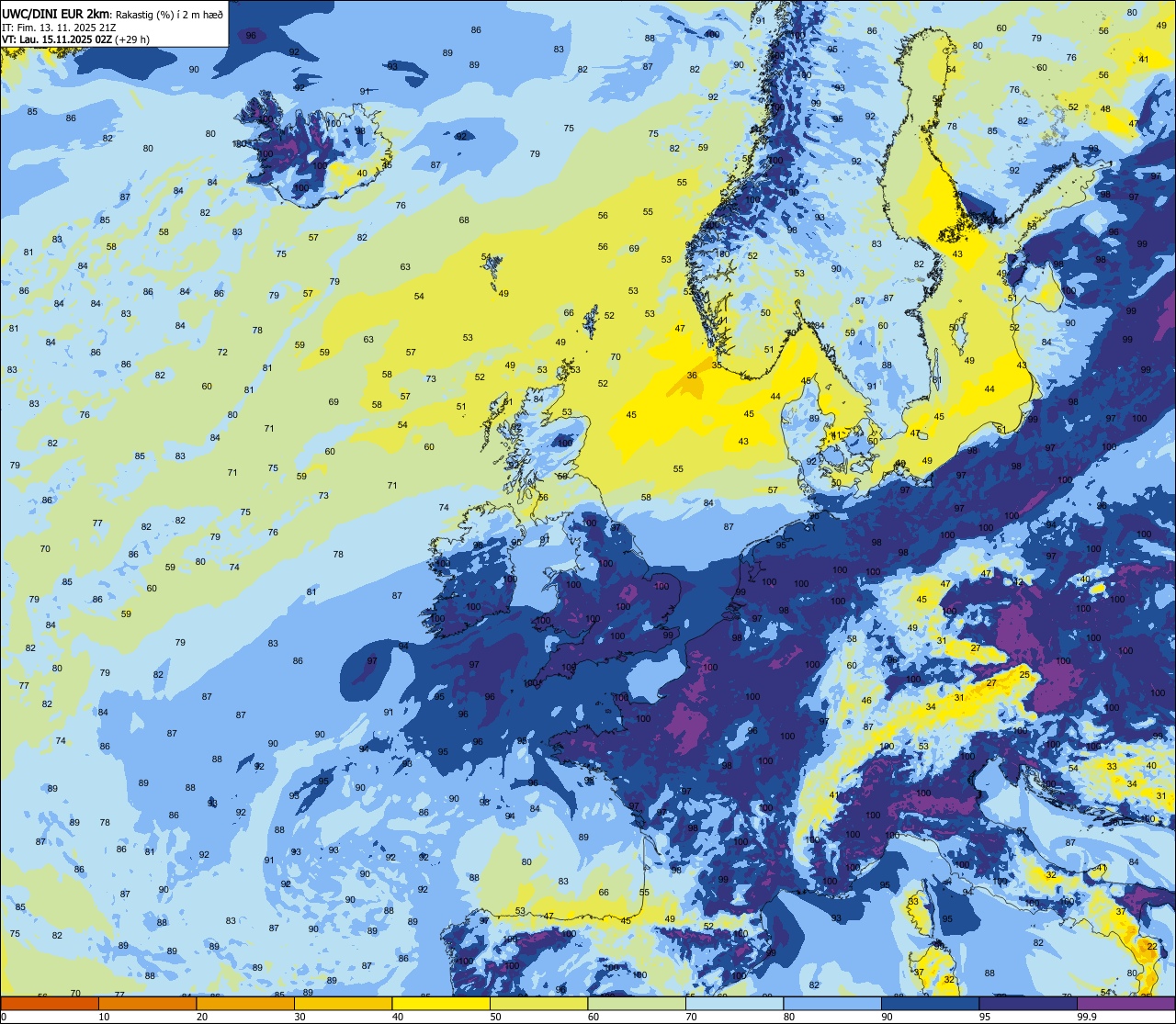Image resolution: width=1176 pixels, height=1024 pixels.
Task: Click the 80–90% medium blue legend swatch
Action: click(832, 1003)
